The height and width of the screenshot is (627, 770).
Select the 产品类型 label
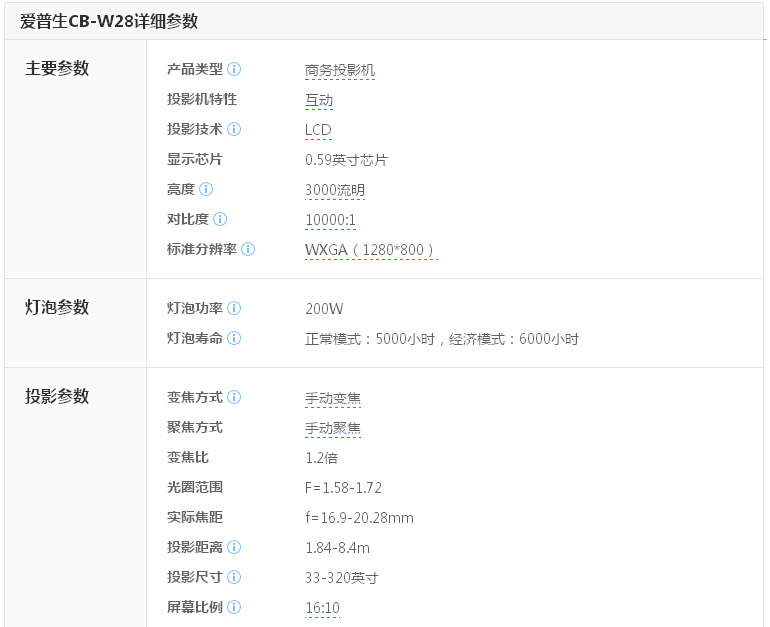point(195,69)
